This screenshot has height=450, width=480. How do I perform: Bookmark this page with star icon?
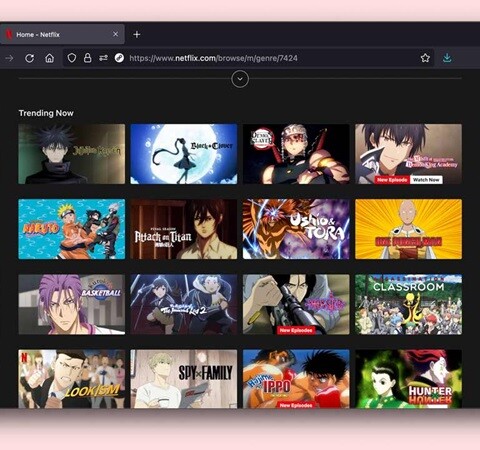[425, 58]
